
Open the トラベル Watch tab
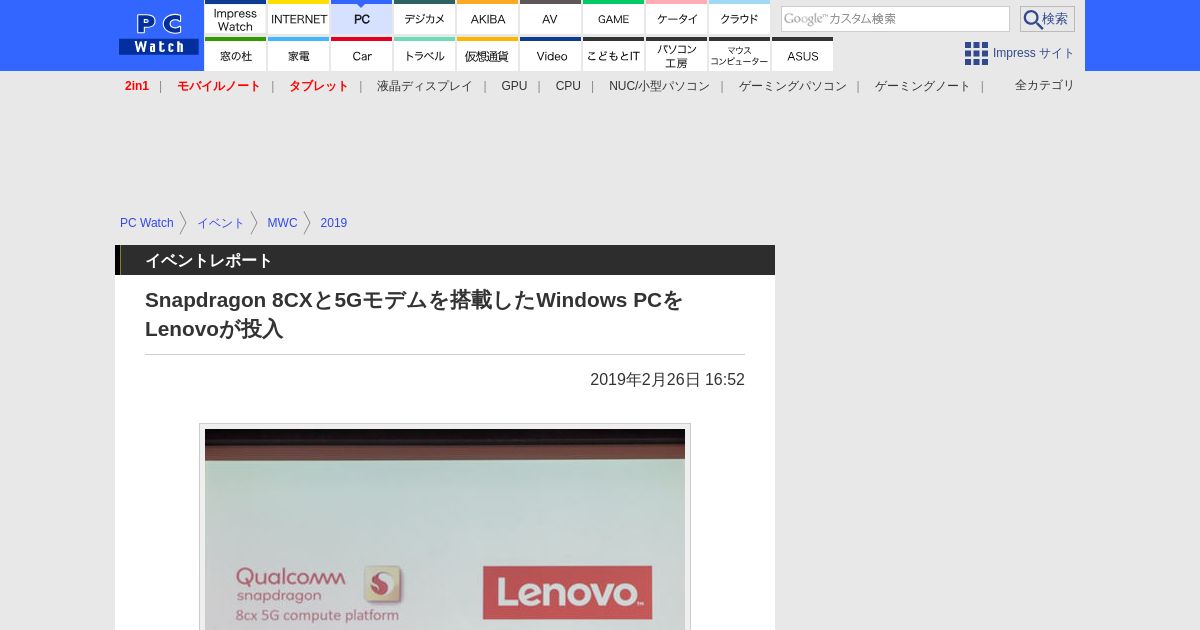tap(425, 55)
